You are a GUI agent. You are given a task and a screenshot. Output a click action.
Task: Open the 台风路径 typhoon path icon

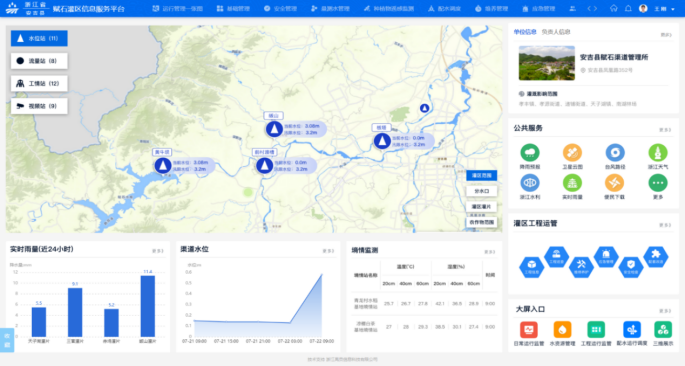pos(615,153)
